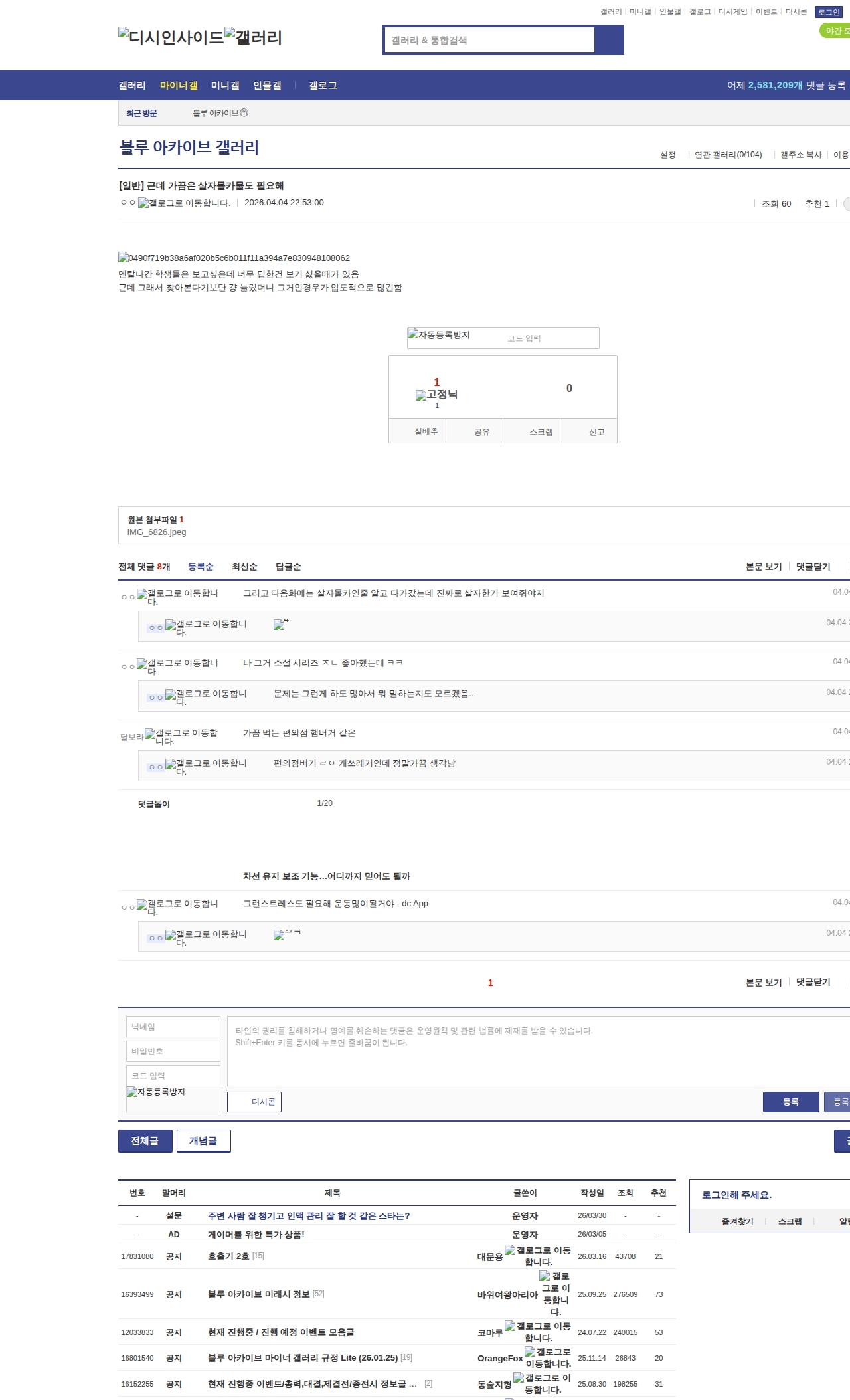The width and height of the screenshot is (850, 1400).
Task: Toggle 댓글닫기 above the comment list
Action: tap(813, 567)
